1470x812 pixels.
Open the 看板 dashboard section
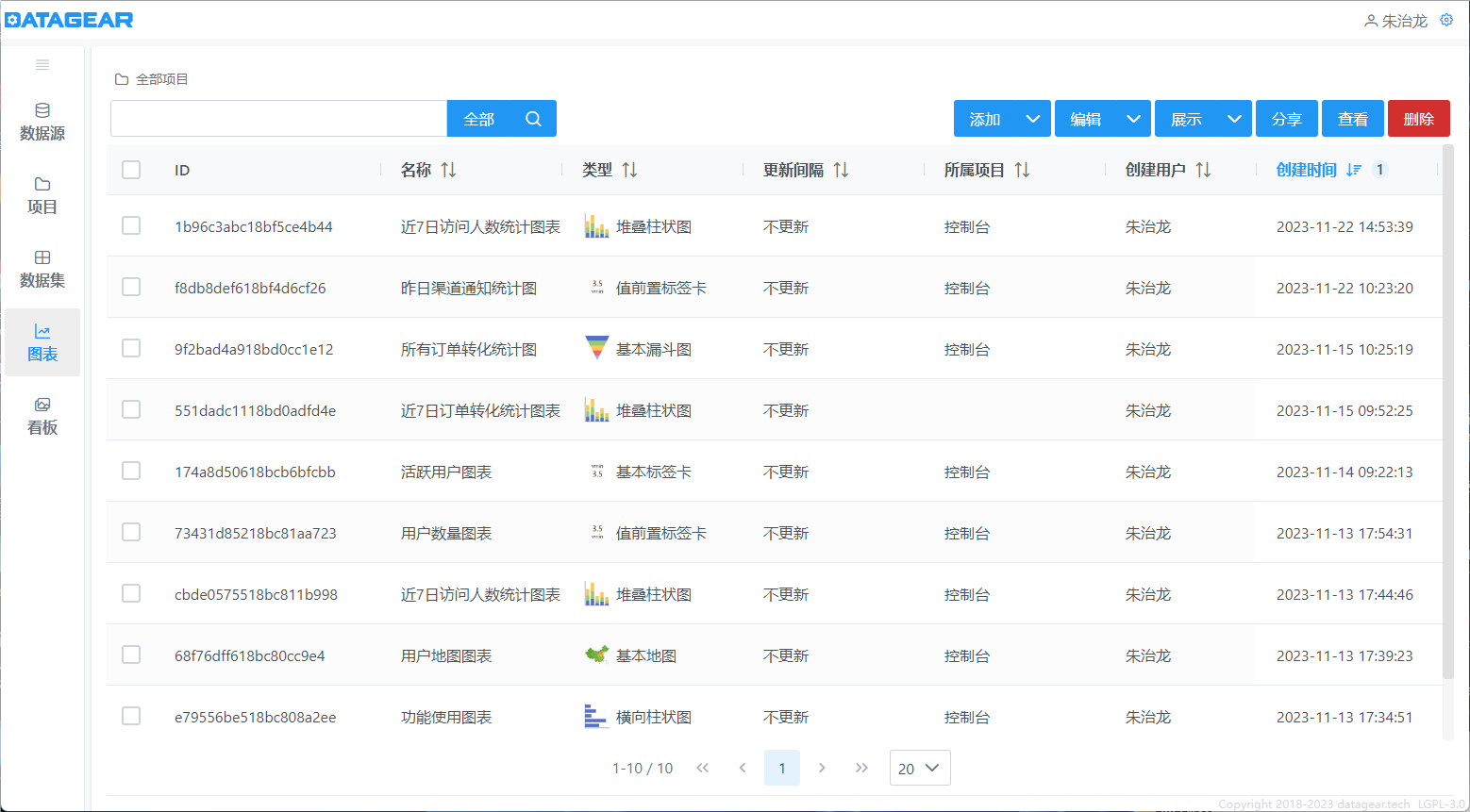[x=42, y=416]
